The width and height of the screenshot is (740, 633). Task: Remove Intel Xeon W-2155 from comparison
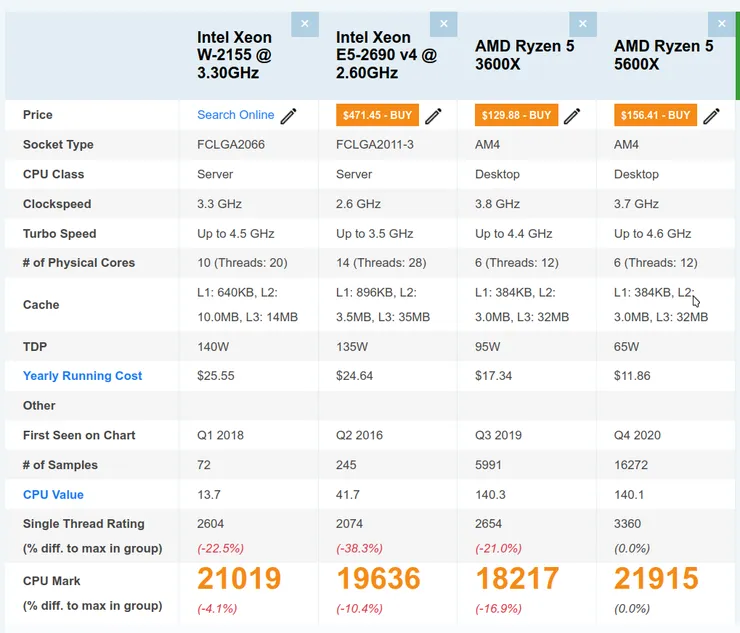[x=305, y=24]
